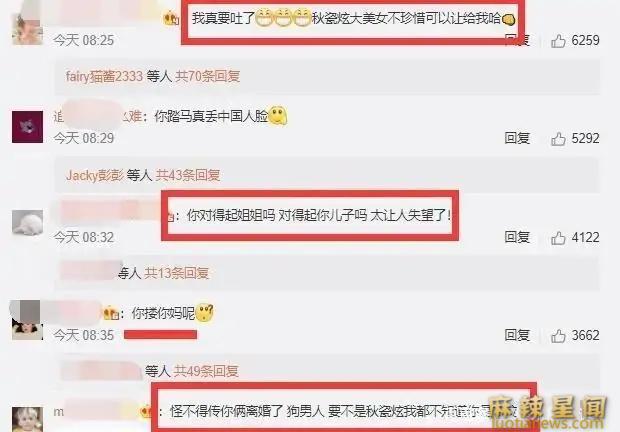This screenshot has width=620, height=432.
Task: Expand the 共70条回复 replies
Action: [208, 76]
